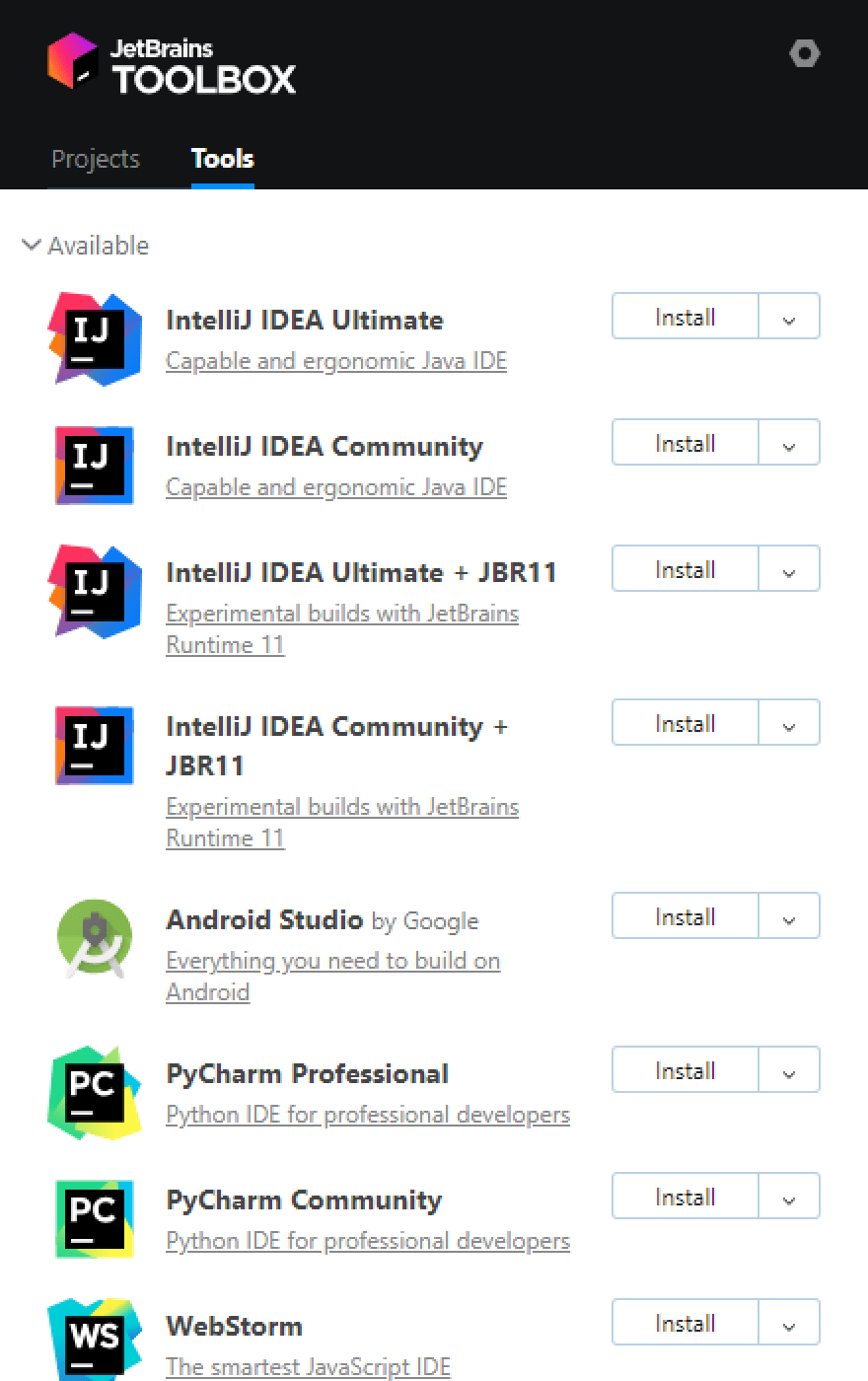Viewport: 868px width, 1381px height.
Task: Select the WebStorm icon
Action: (x=95, y=1340)
